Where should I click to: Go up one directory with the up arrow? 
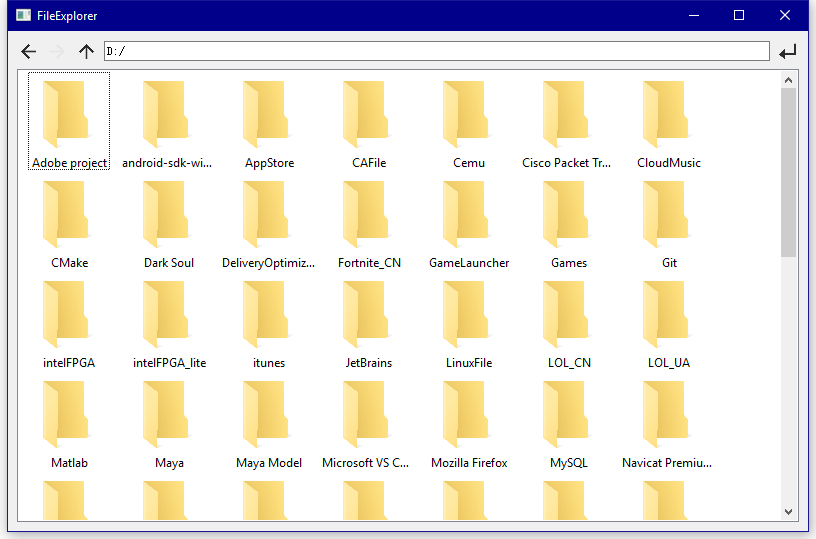click(86, 52)
